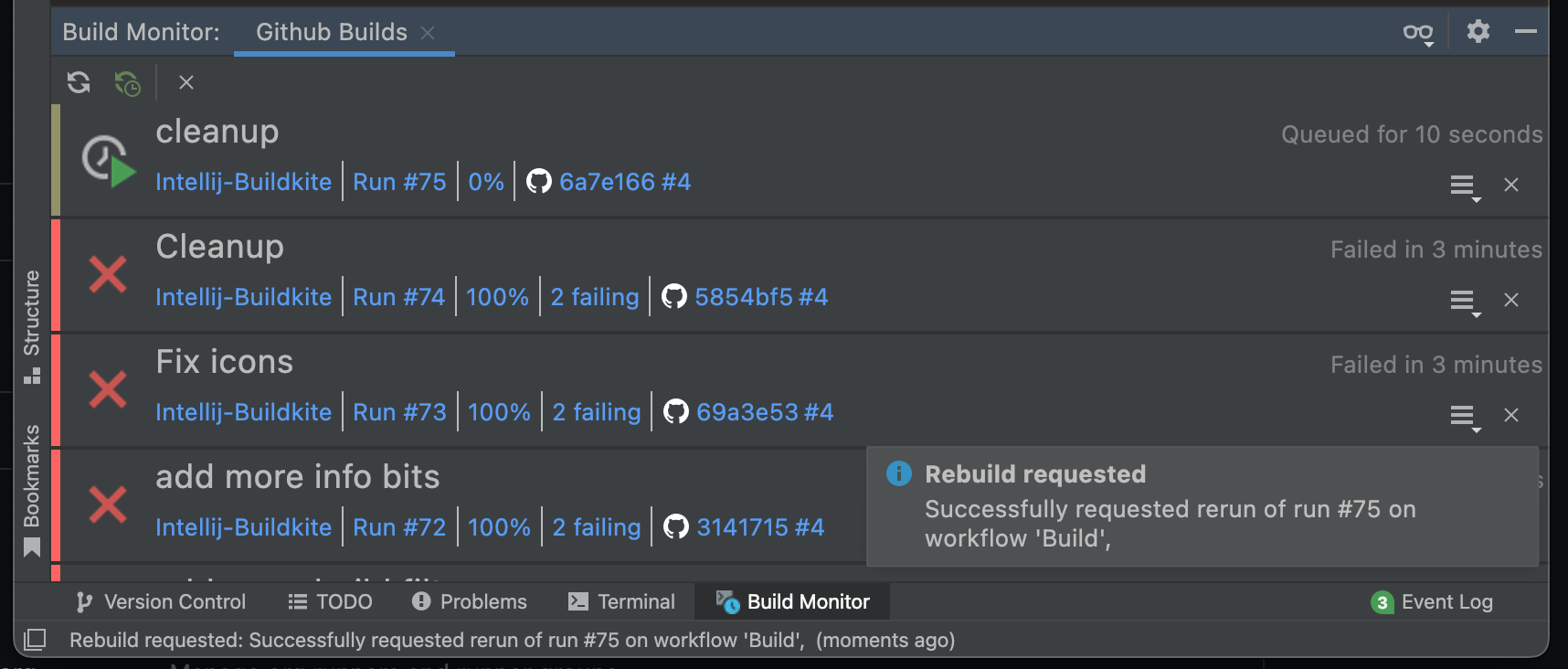Screen dimensions: 1568x669
Task: Click the queued status icon for the cleanup build
Action: (x=108, y=161)
